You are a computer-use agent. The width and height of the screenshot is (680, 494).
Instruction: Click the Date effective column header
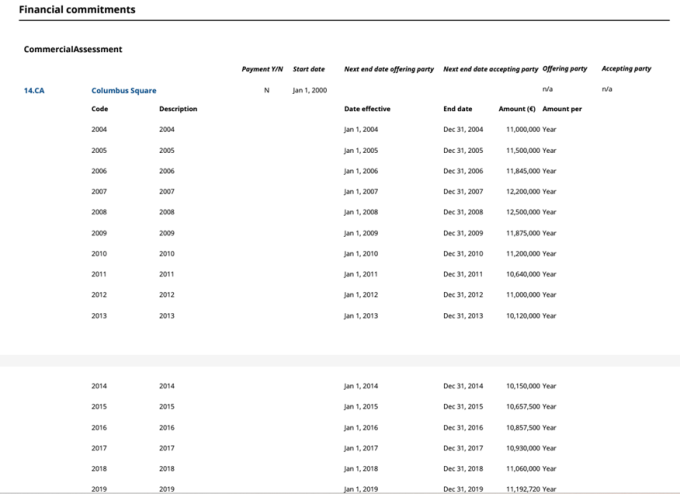[367, 109]
